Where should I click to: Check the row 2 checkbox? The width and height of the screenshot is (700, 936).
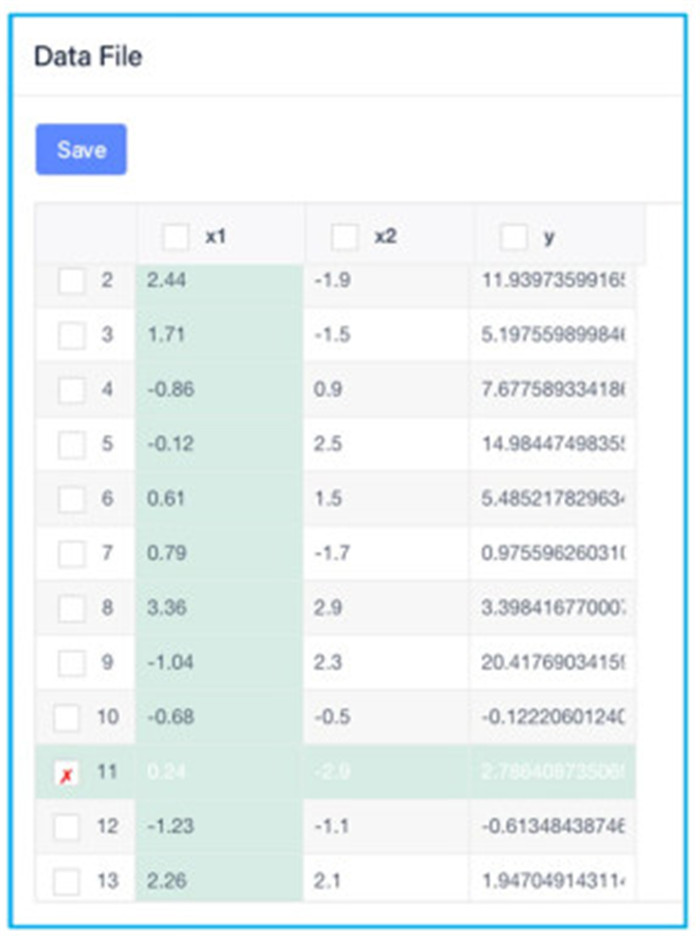point(71,281)
